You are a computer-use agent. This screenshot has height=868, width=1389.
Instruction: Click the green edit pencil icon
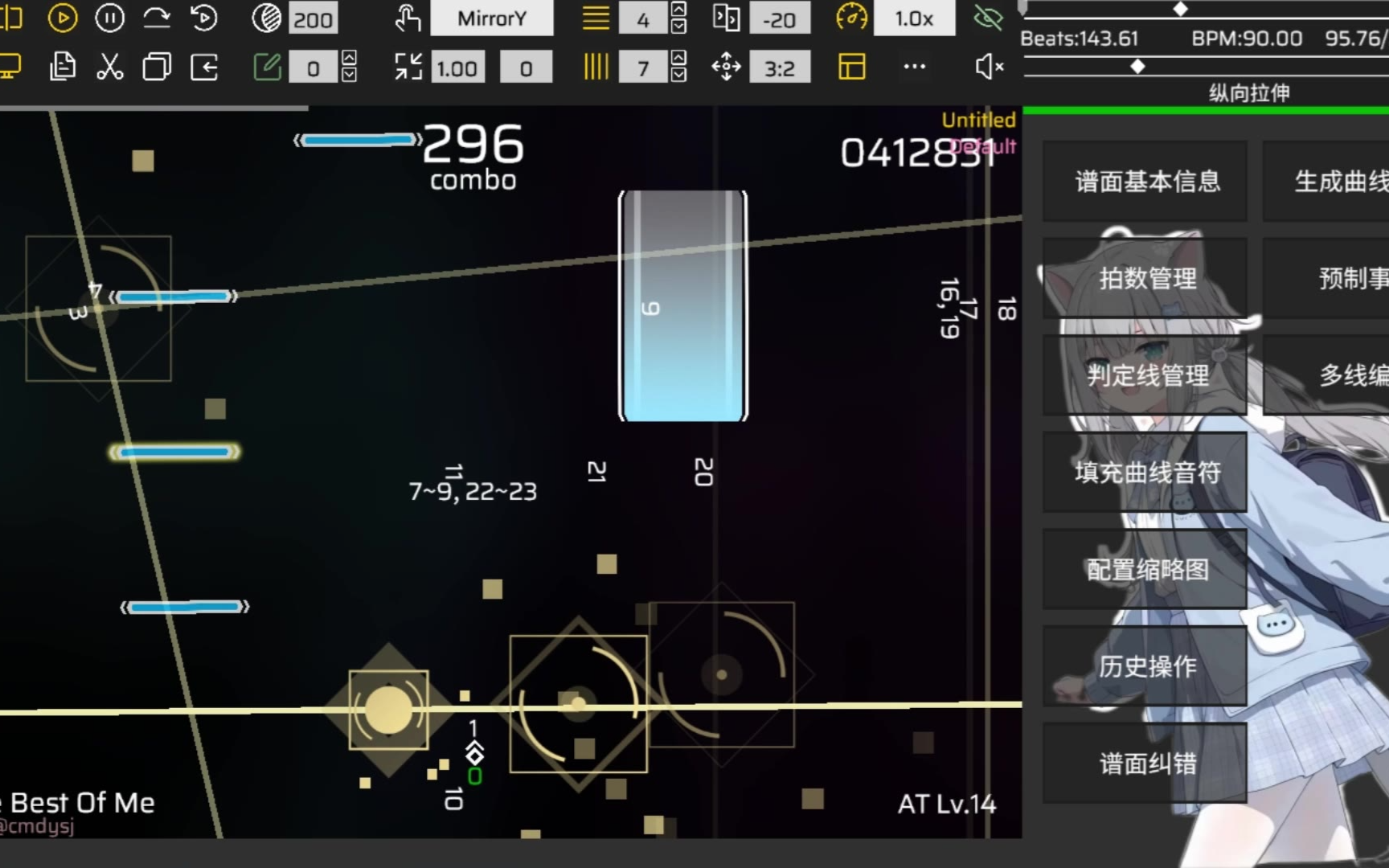(267, 68)
